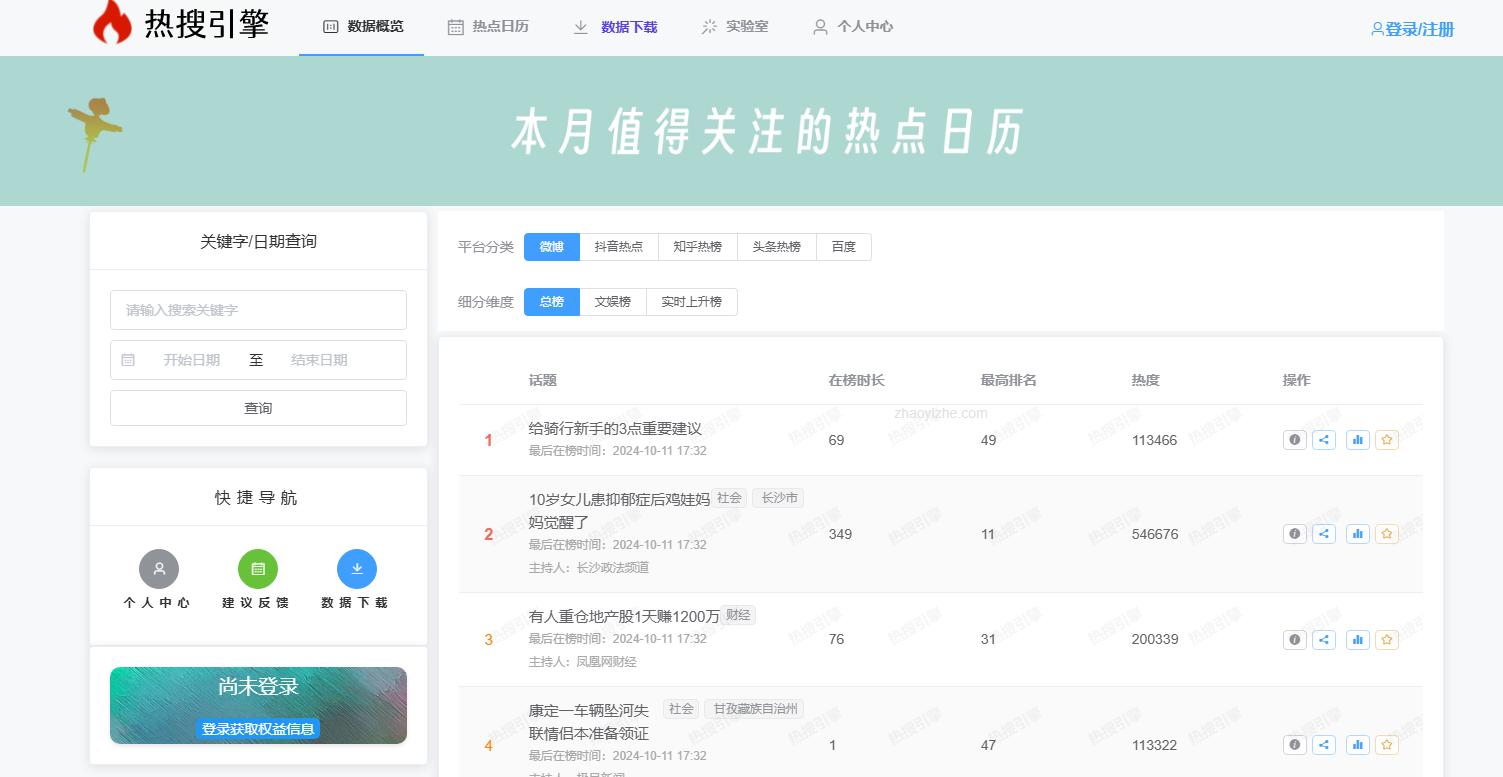Click the 登录获取权益信息 banner button
The image size is (1503, 777).
(x=257, y=728)
